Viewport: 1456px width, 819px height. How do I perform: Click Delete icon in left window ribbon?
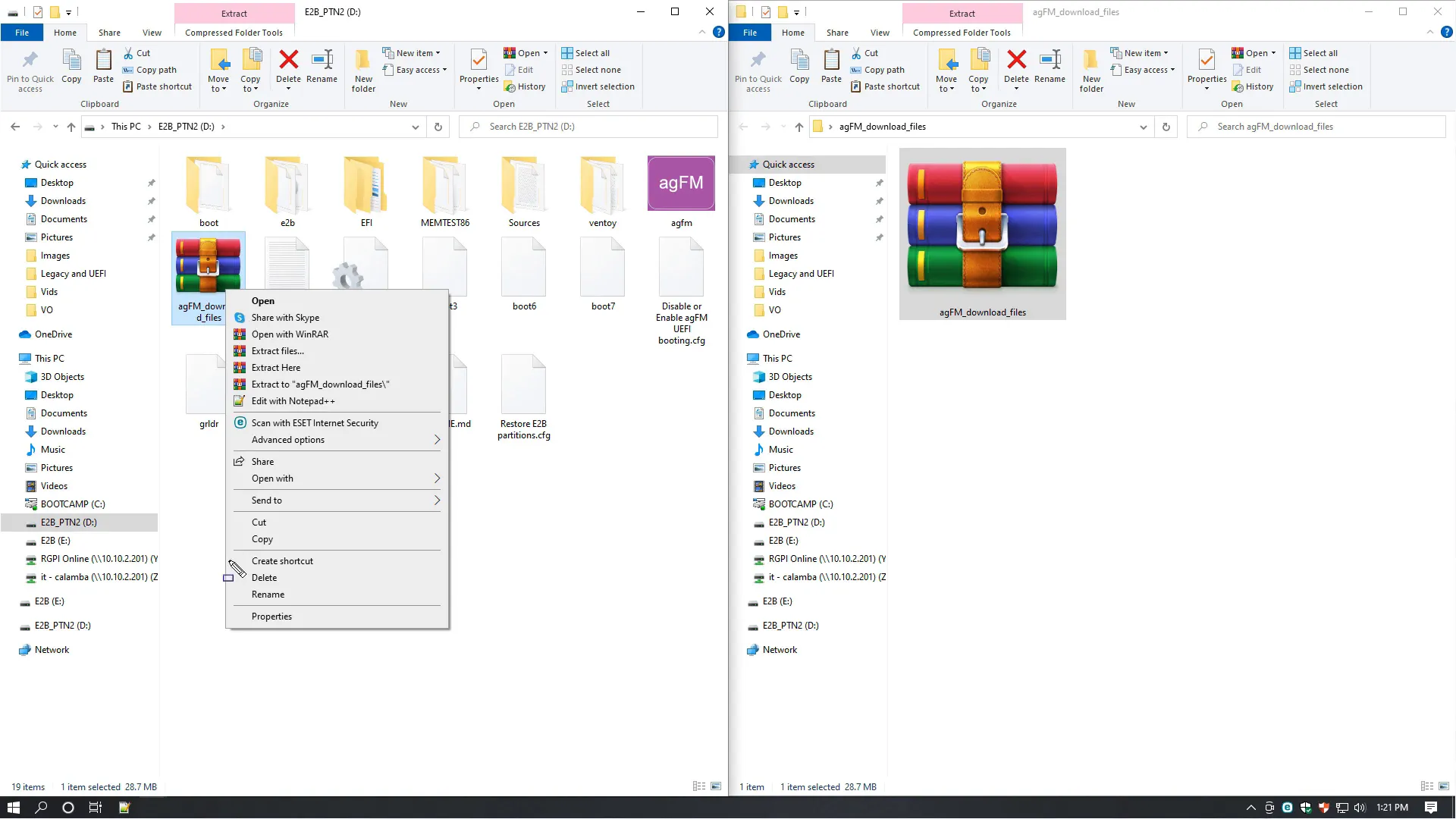pos(288,60)
